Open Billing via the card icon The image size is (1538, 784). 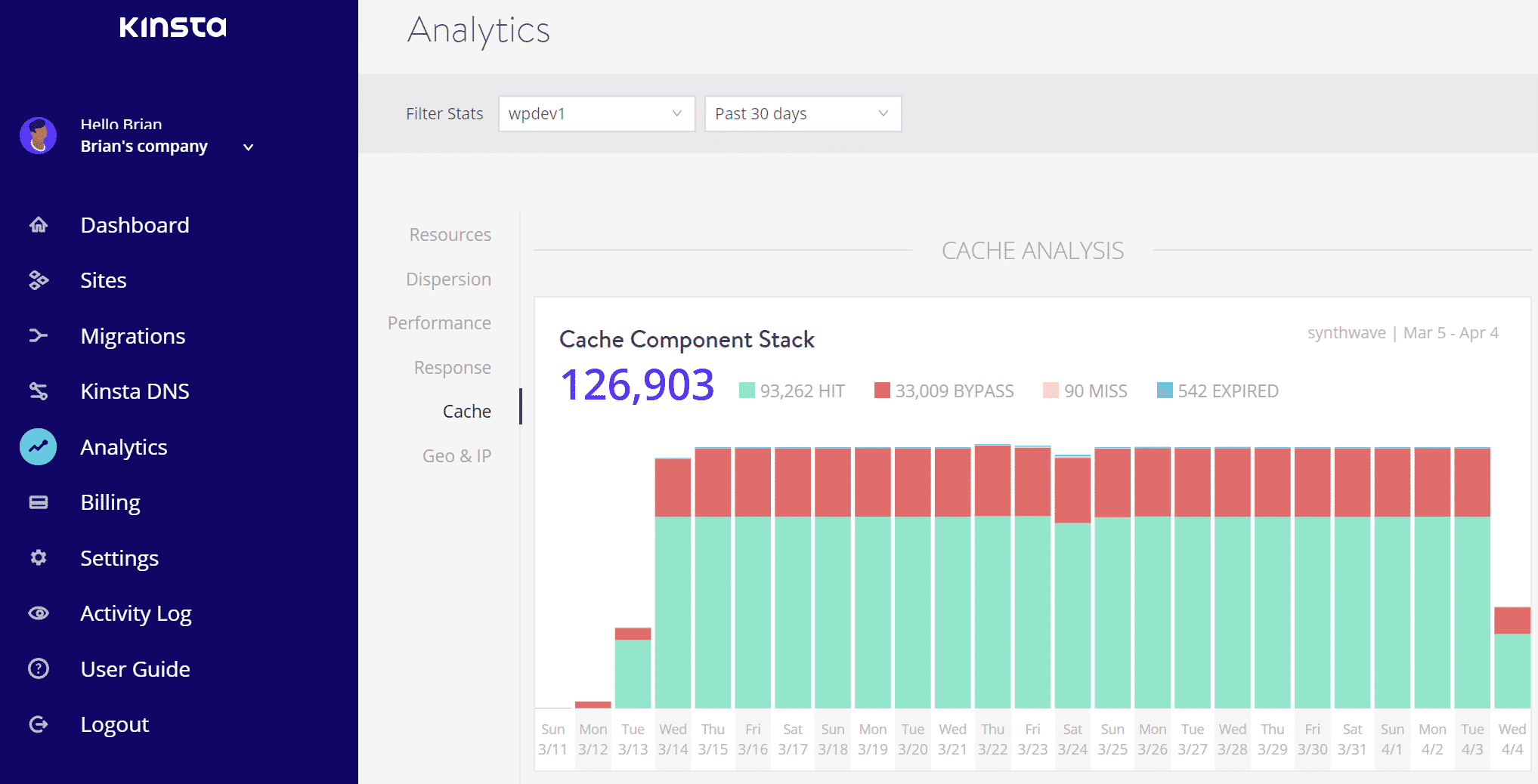(39, 502)
